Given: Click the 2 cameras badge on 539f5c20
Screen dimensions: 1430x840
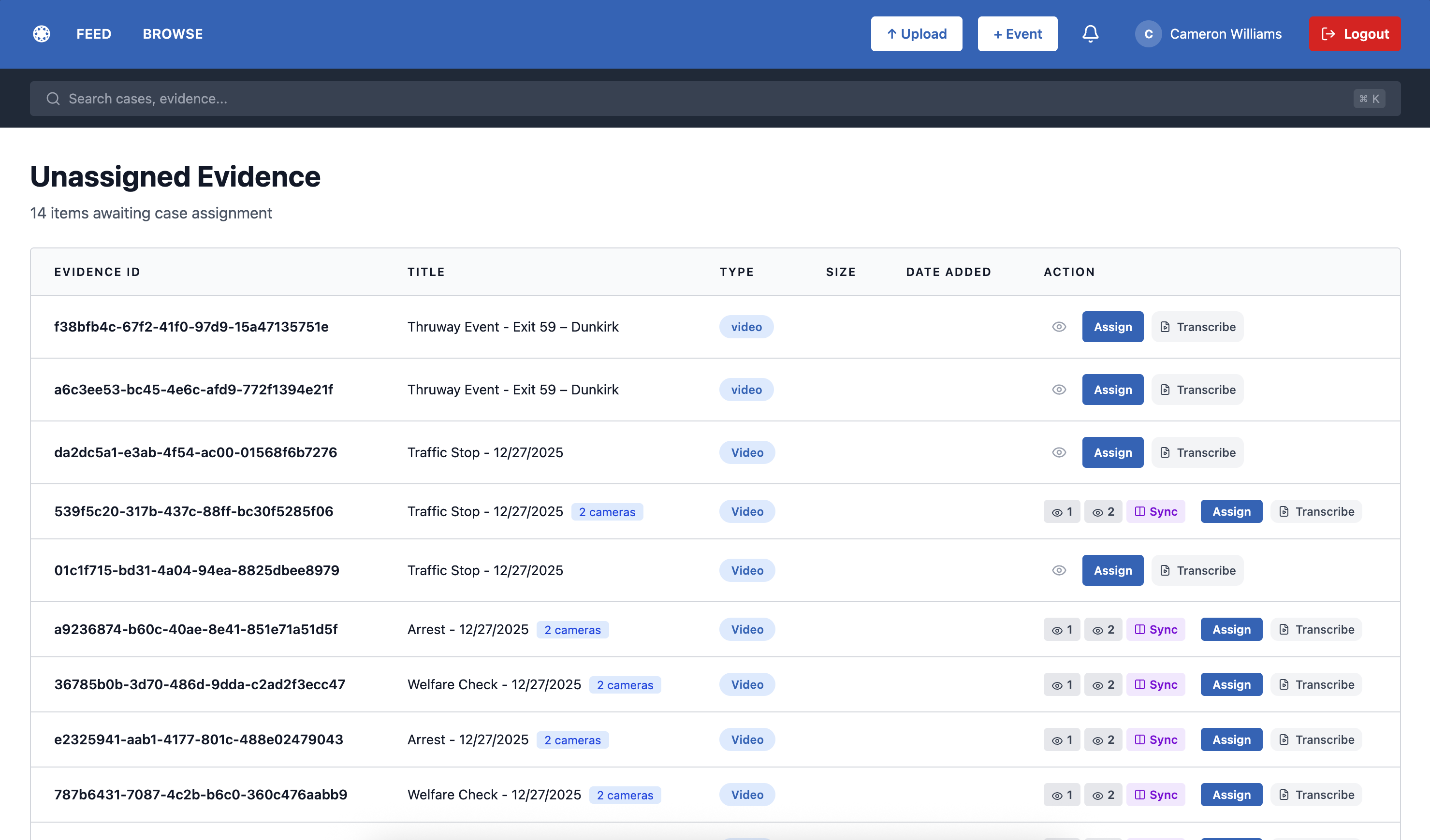Looking at the screenshot, I should (607, 512).
